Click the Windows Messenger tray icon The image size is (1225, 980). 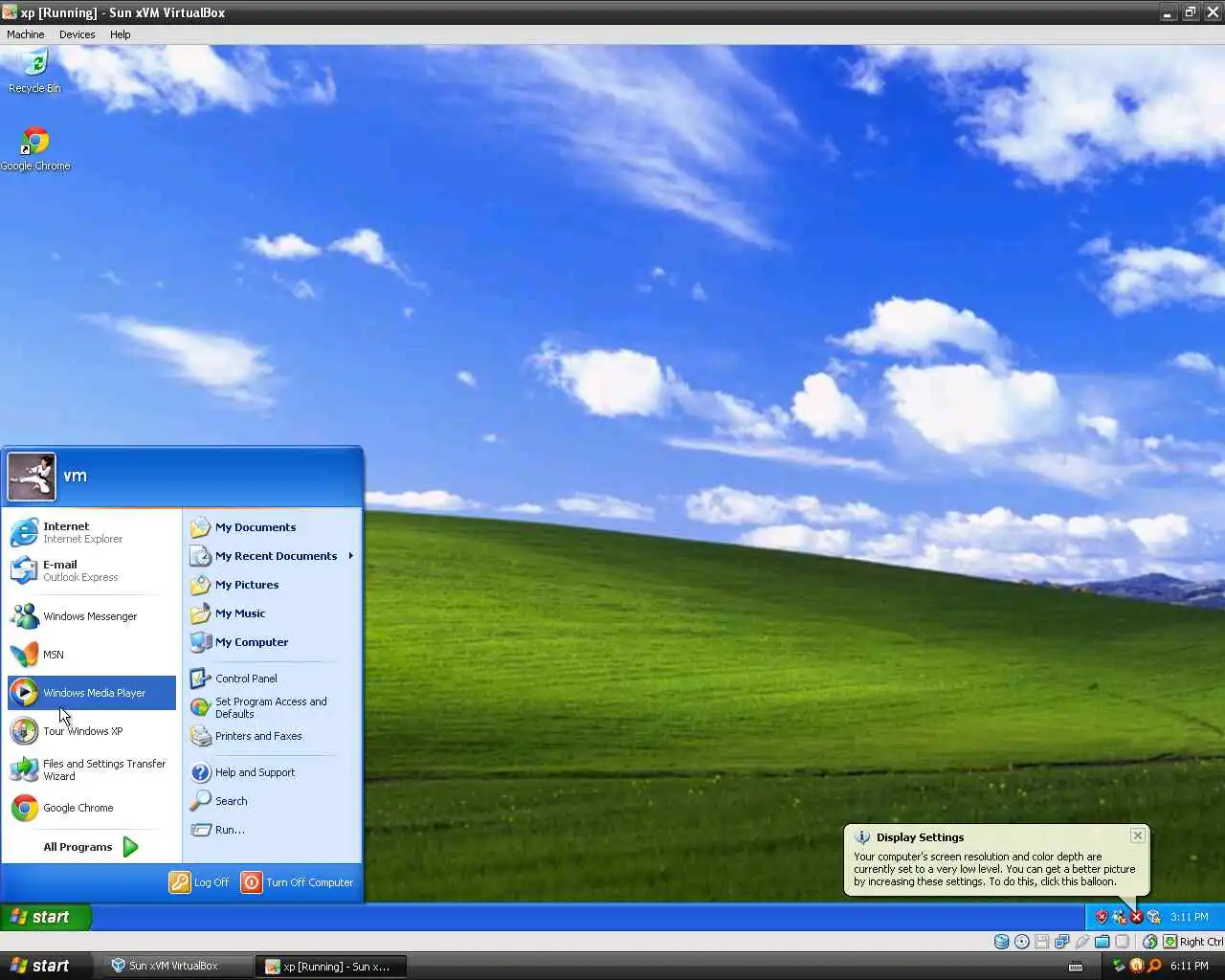pos(1120,917)
